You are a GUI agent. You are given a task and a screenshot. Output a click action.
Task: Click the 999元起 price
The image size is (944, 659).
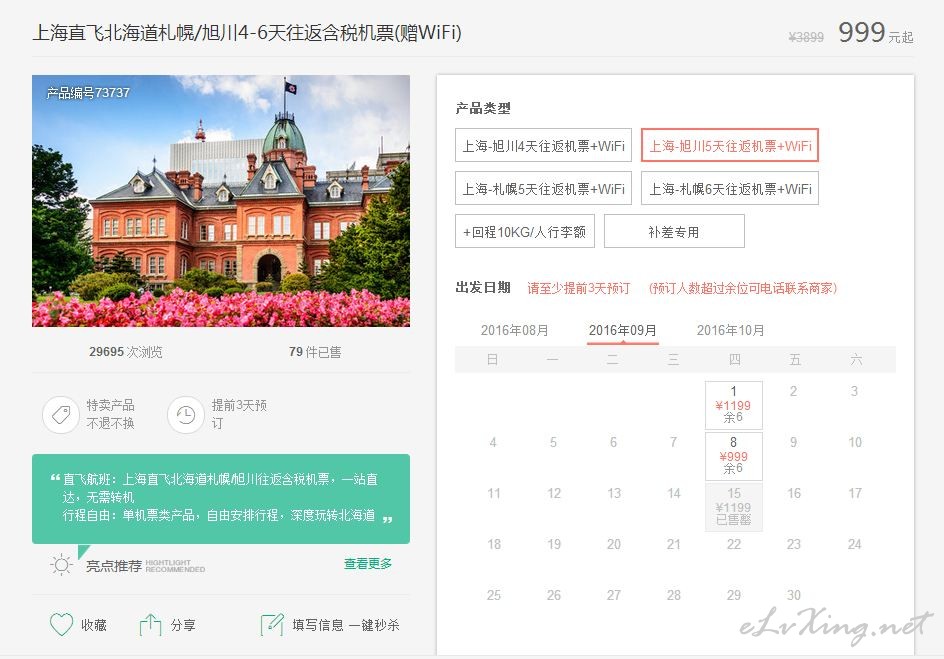click(875, 32)
